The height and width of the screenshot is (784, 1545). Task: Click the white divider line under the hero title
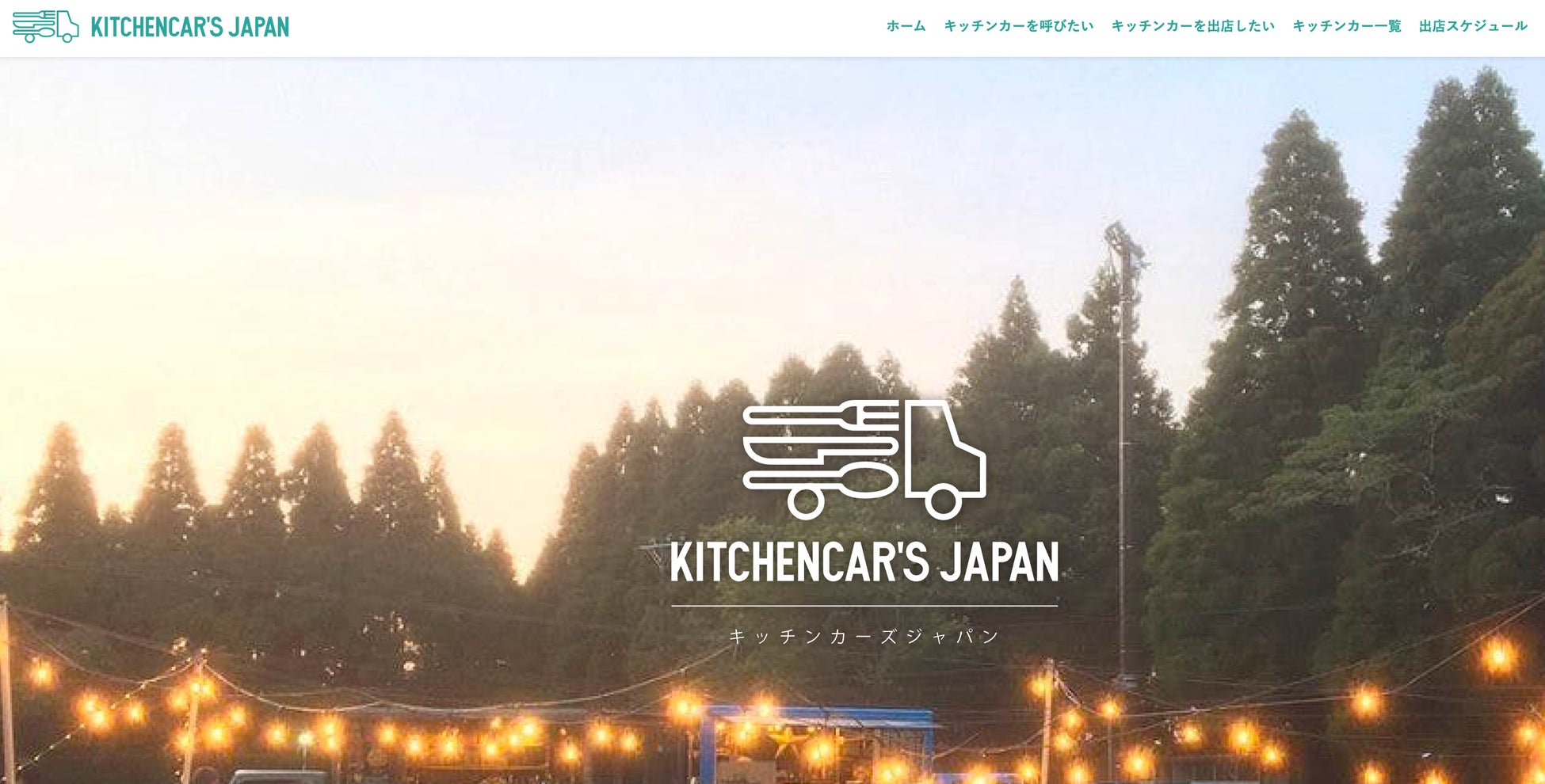pyautogui.click(x=864, y=606)
